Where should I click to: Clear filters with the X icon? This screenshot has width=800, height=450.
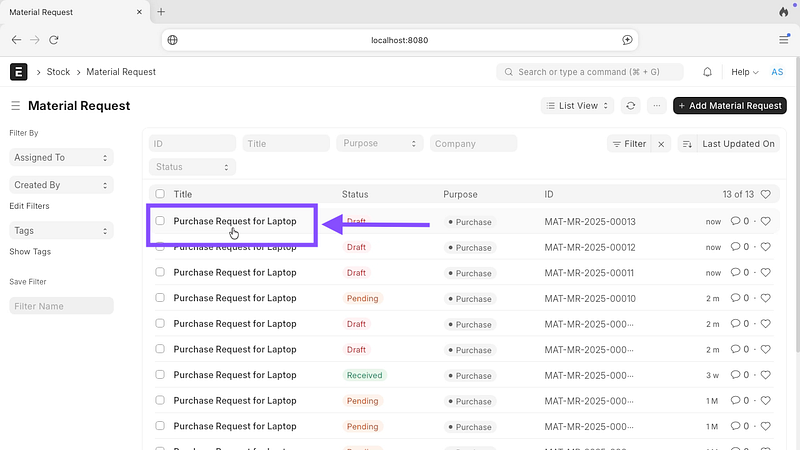click(661, 144)
